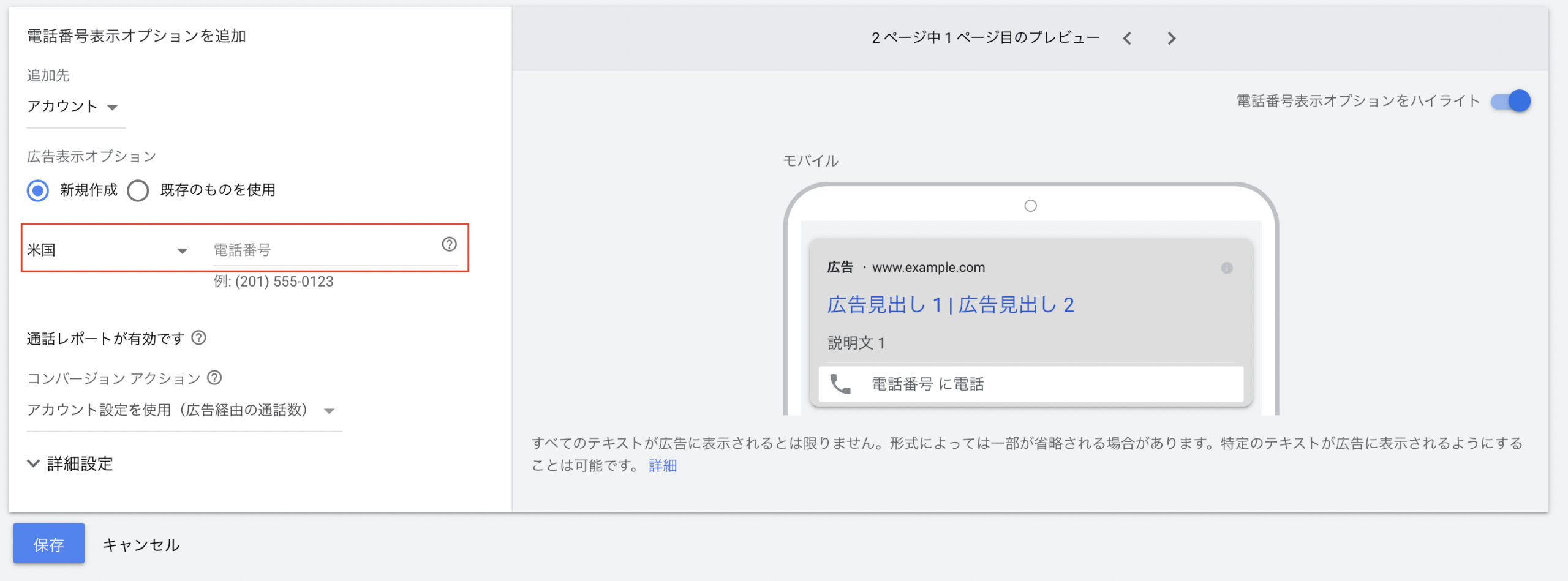Click the phone handset icon in preview
Image resolution: width=1568 pixels, height=581 pixels.
[x=840, y=384]
